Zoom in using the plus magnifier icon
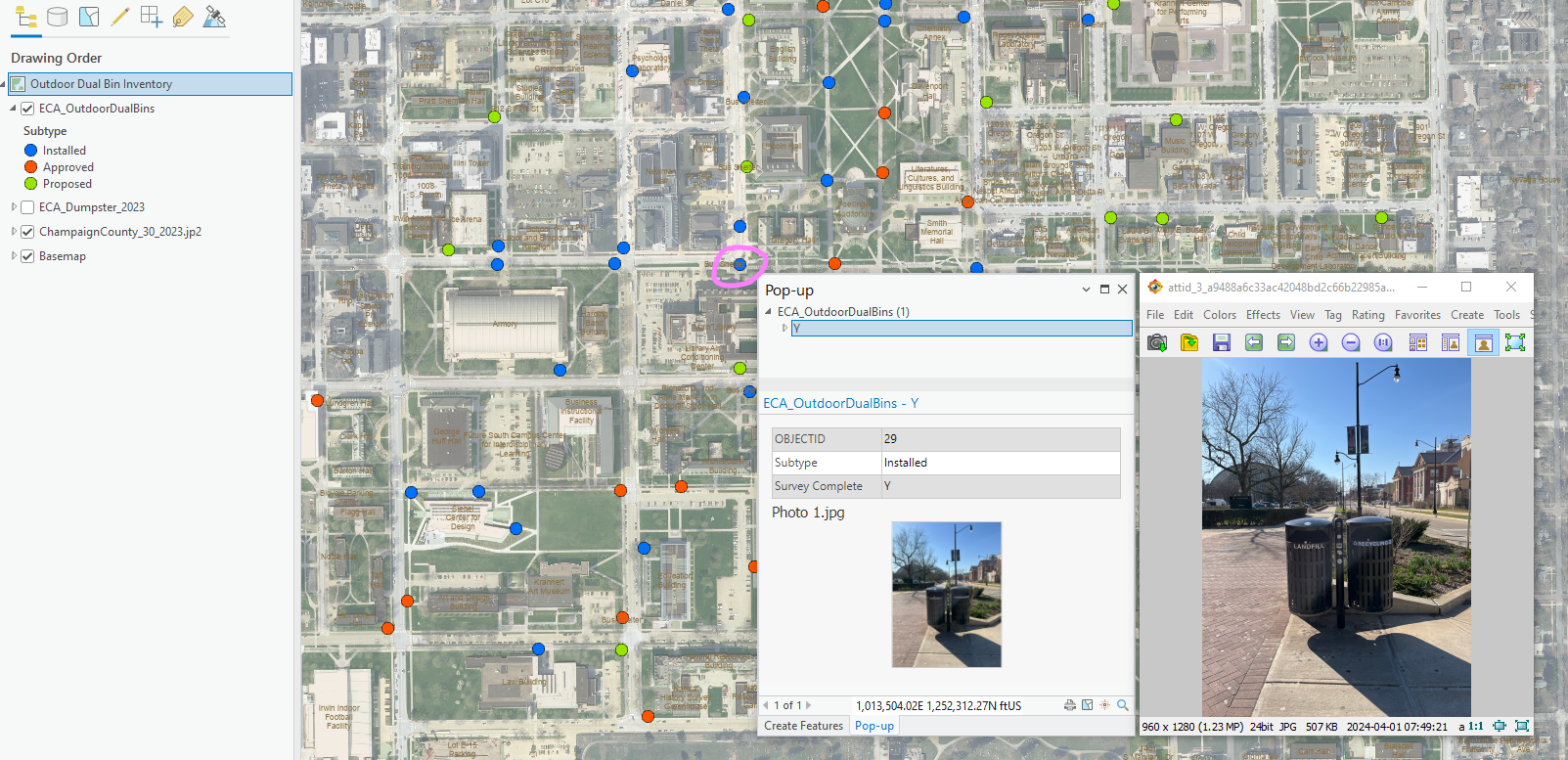 click(x=1319, y=342)
